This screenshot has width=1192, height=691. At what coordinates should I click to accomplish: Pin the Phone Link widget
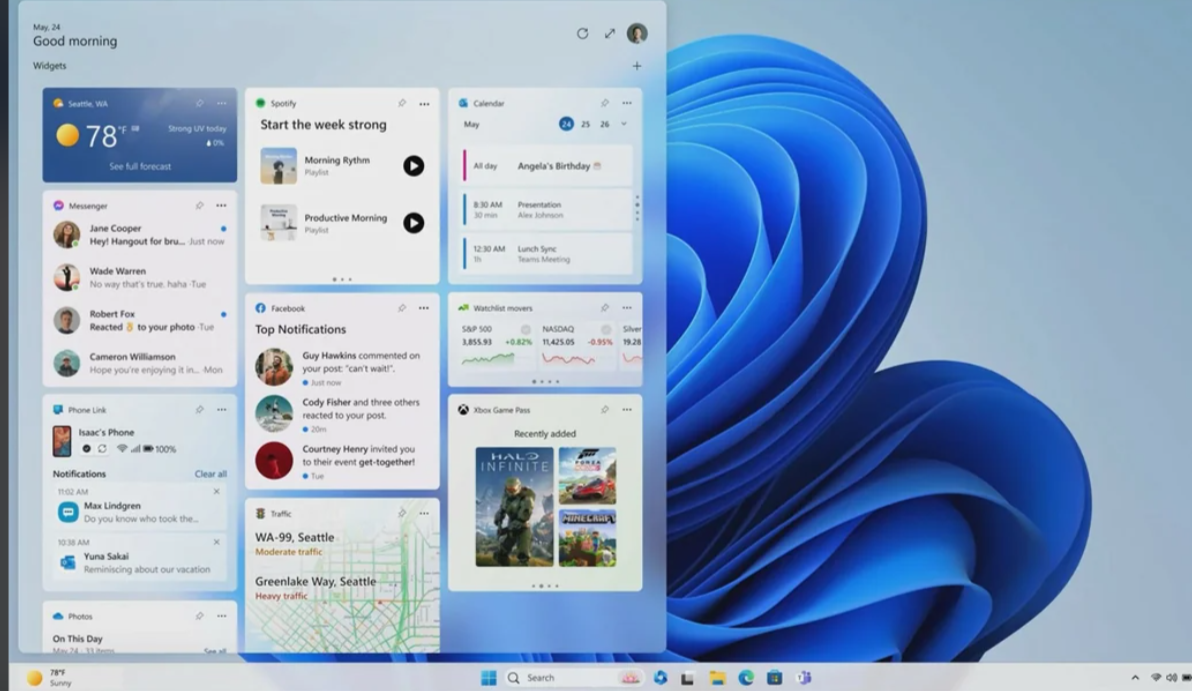click(x=199, y=410)
